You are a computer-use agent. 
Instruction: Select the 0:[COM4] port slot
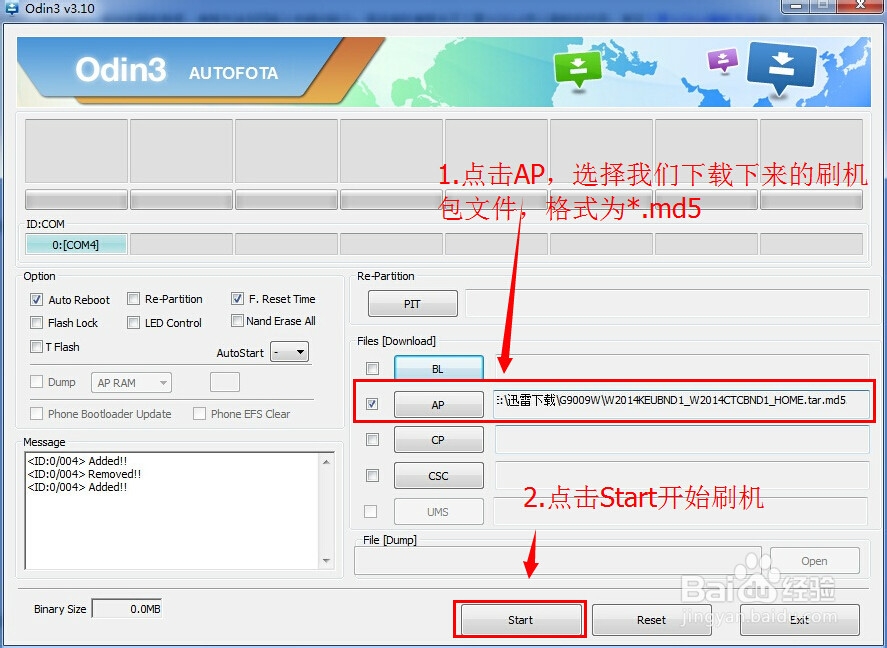click(x=76, y=244)
